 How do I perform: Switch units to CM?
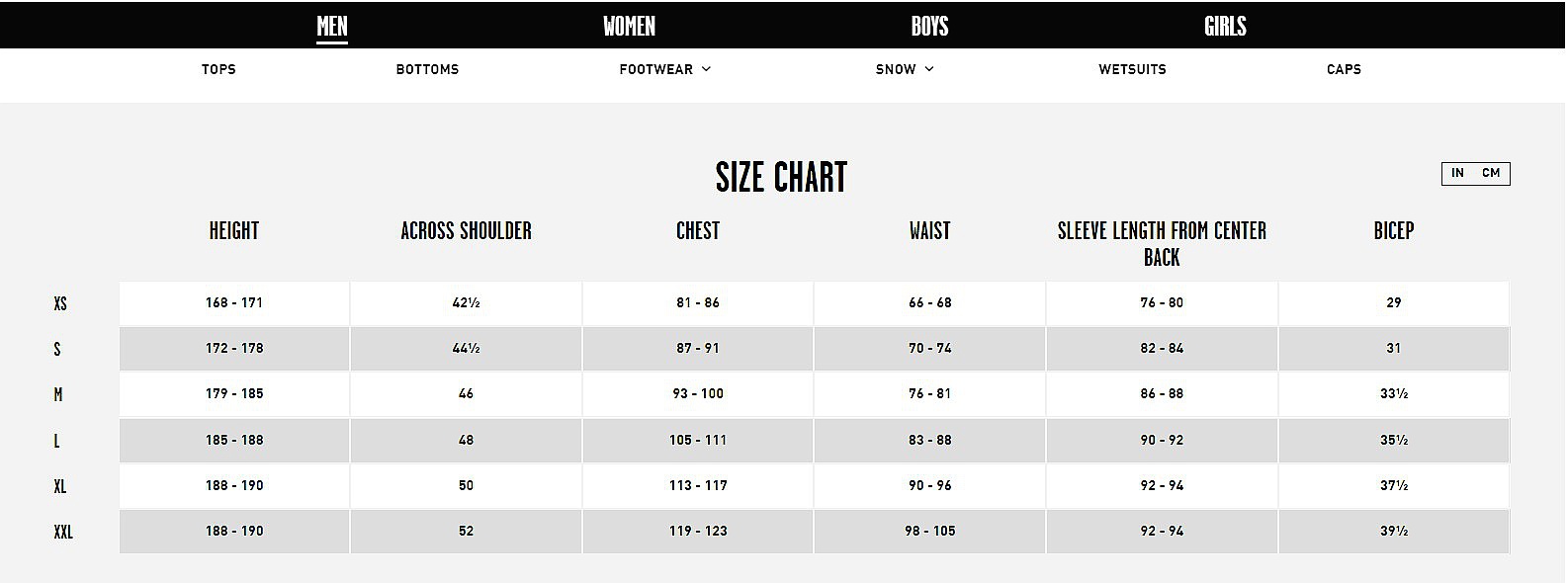pyautogui.click(x=1491, y=173)
